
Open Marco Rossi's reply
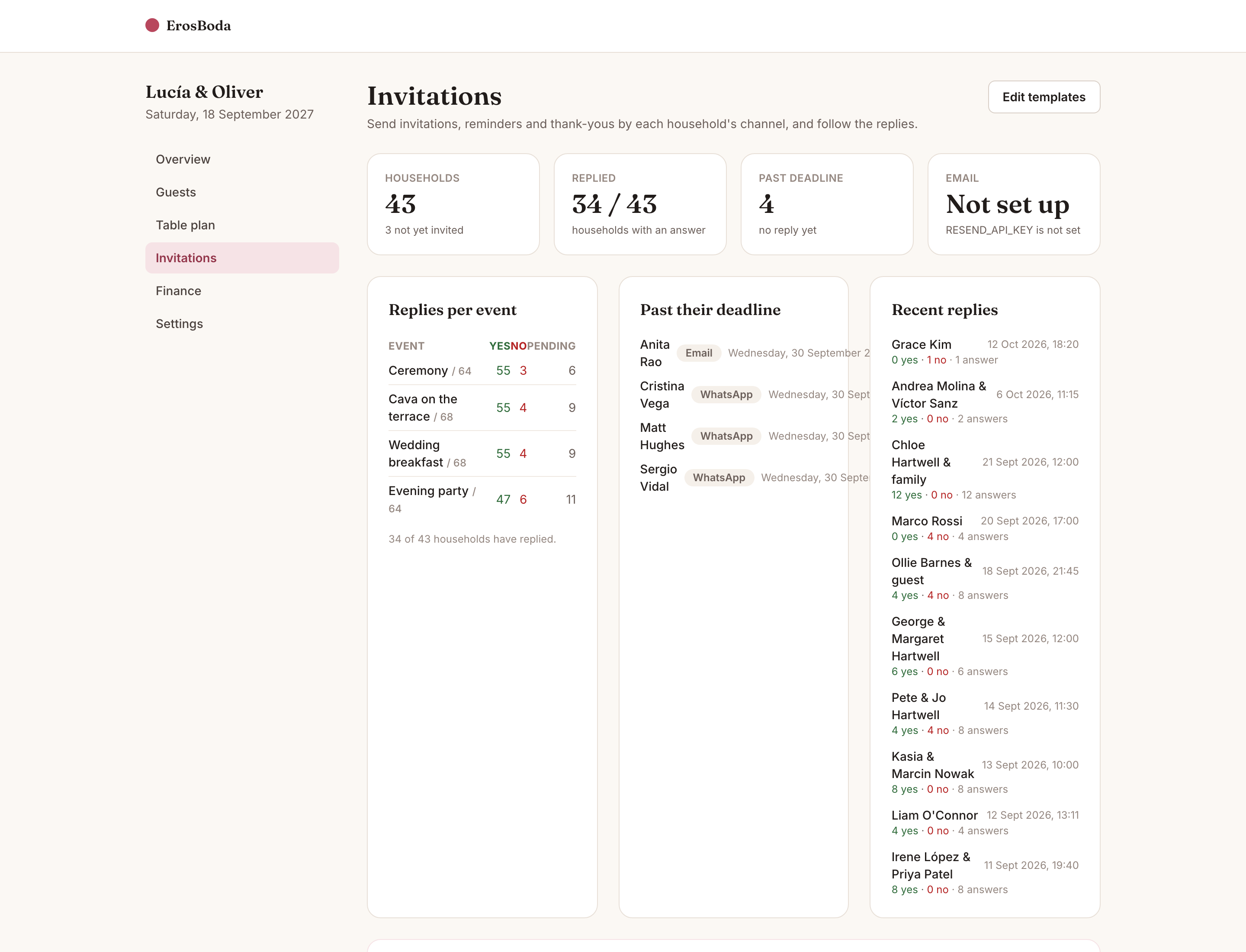pos(985,528)
